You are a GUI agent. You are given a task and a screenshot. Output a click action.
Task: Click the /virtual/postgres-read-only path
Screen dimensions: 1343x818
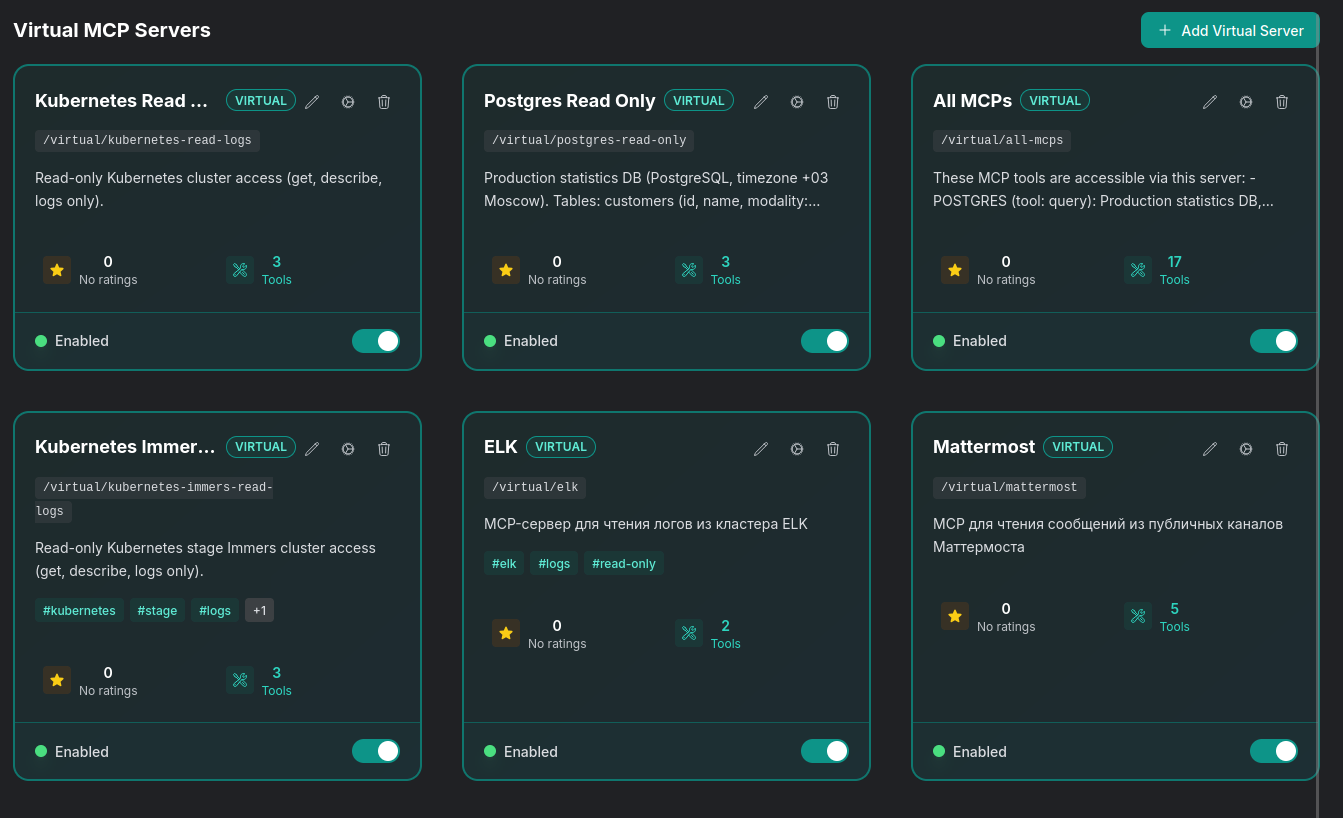coord(588,140)
